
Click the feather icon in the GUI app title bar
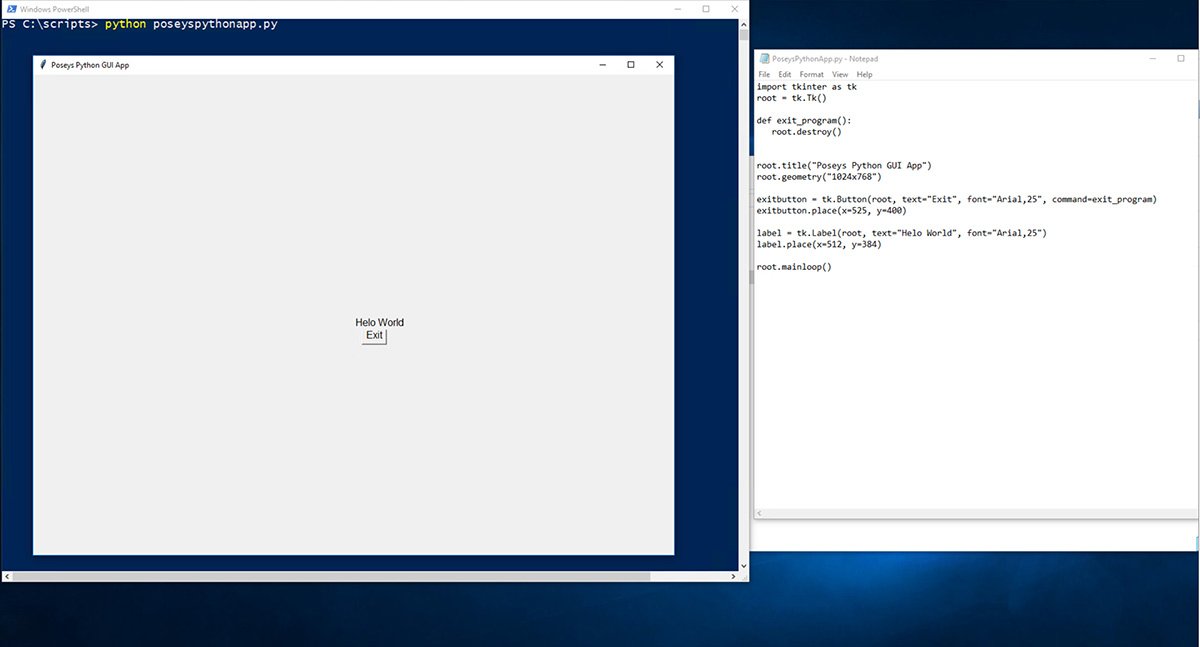41,64
